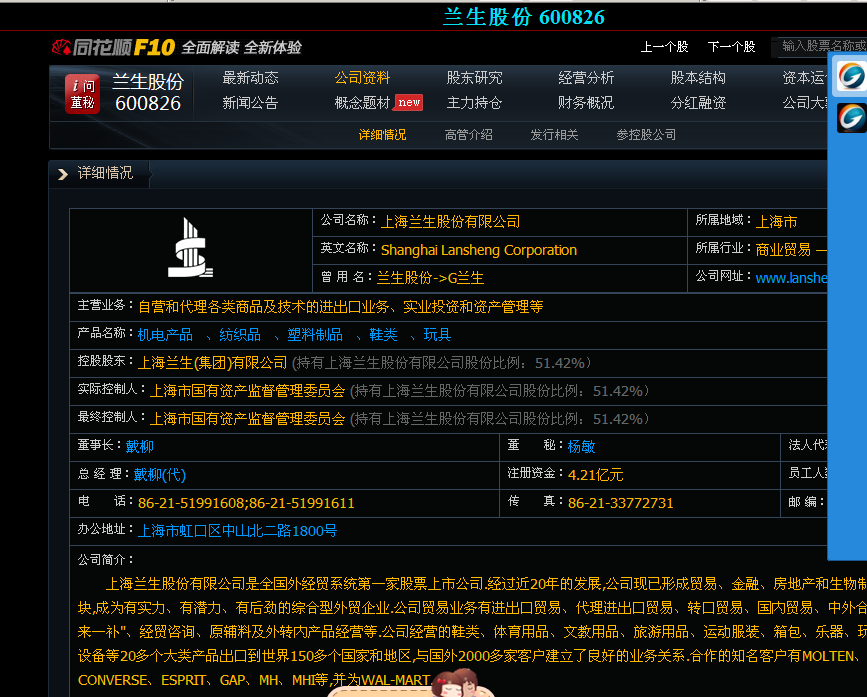Click registered capital value 4.21亿元
This screenshot has width=867, height=697.
tap(596, 475)
